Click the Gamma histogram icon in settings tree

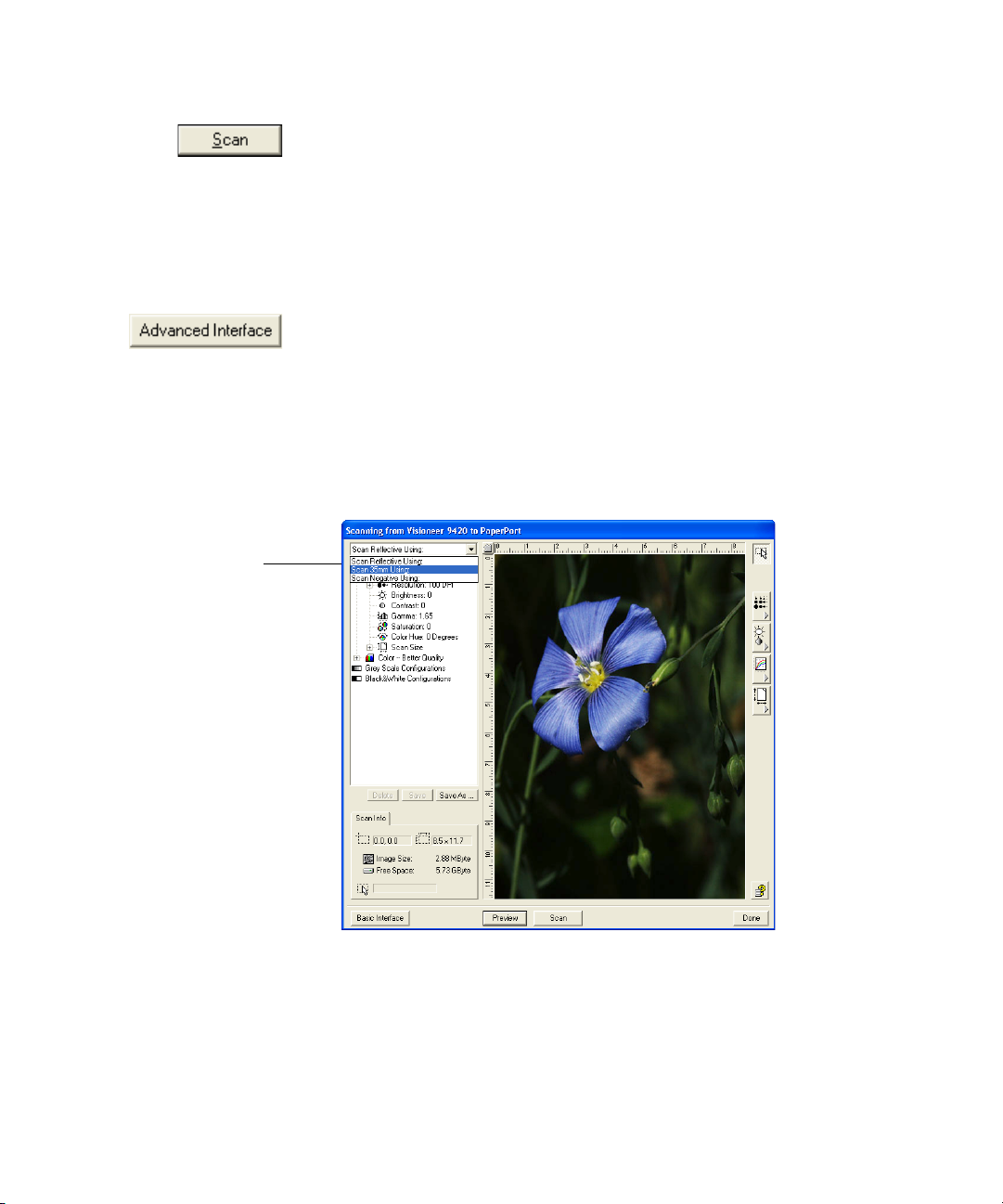coord(382,616)
